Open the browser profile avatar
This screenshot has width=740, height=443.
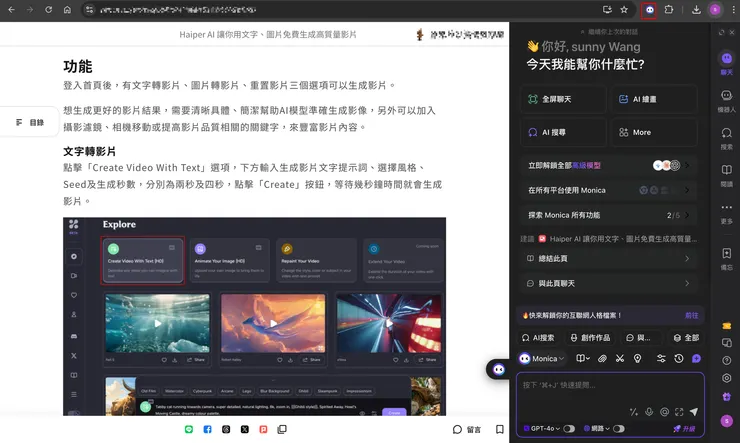(x=715, y=9)
